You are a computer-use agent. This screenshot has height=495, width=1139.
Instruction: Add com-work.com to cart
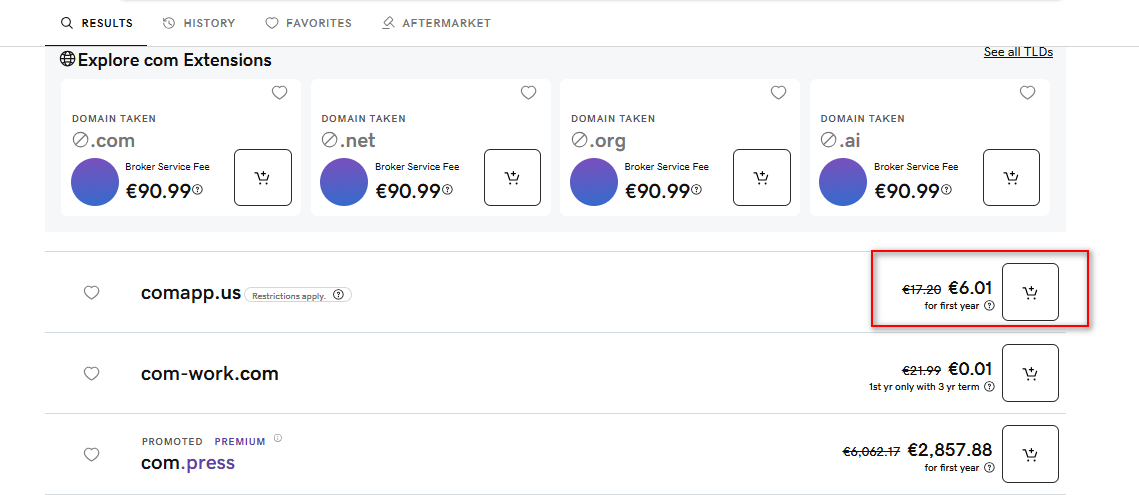1030,373
